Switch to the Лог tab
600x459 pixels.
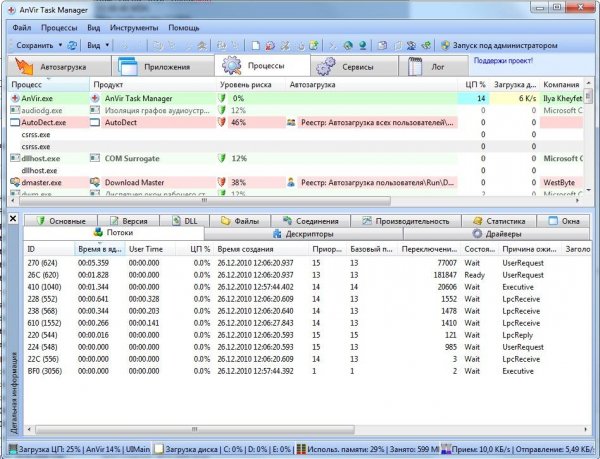[x=433, y=67]
